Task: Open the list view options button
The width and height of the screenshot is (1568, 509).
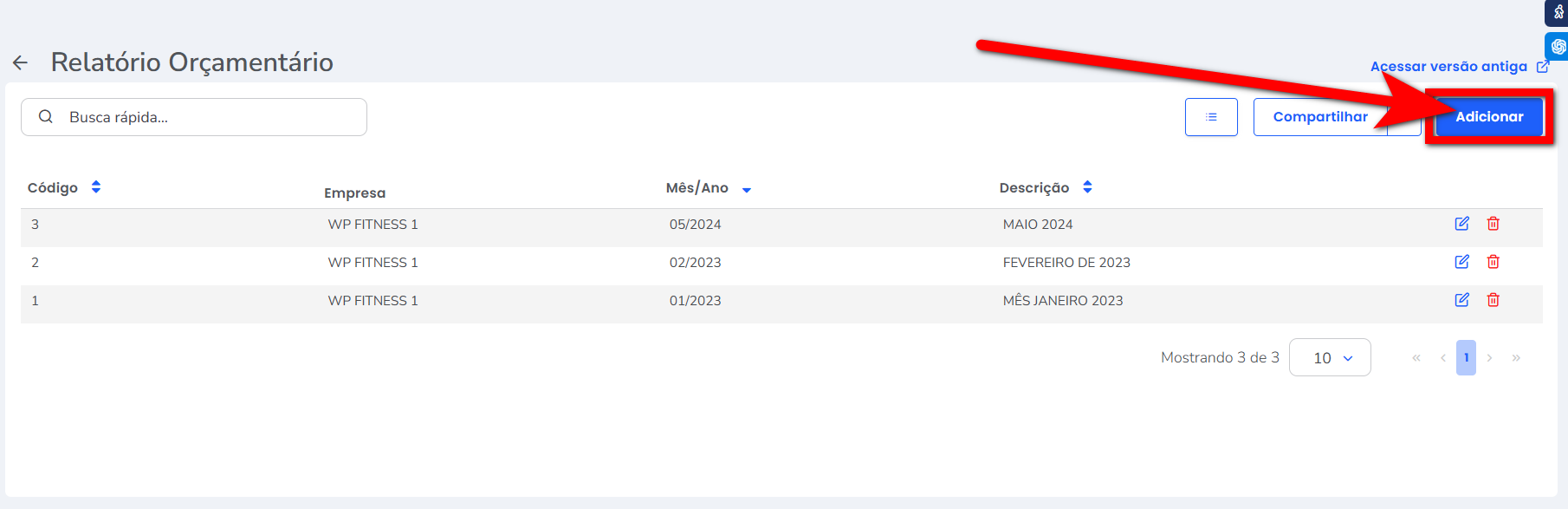Action: 1210,117
